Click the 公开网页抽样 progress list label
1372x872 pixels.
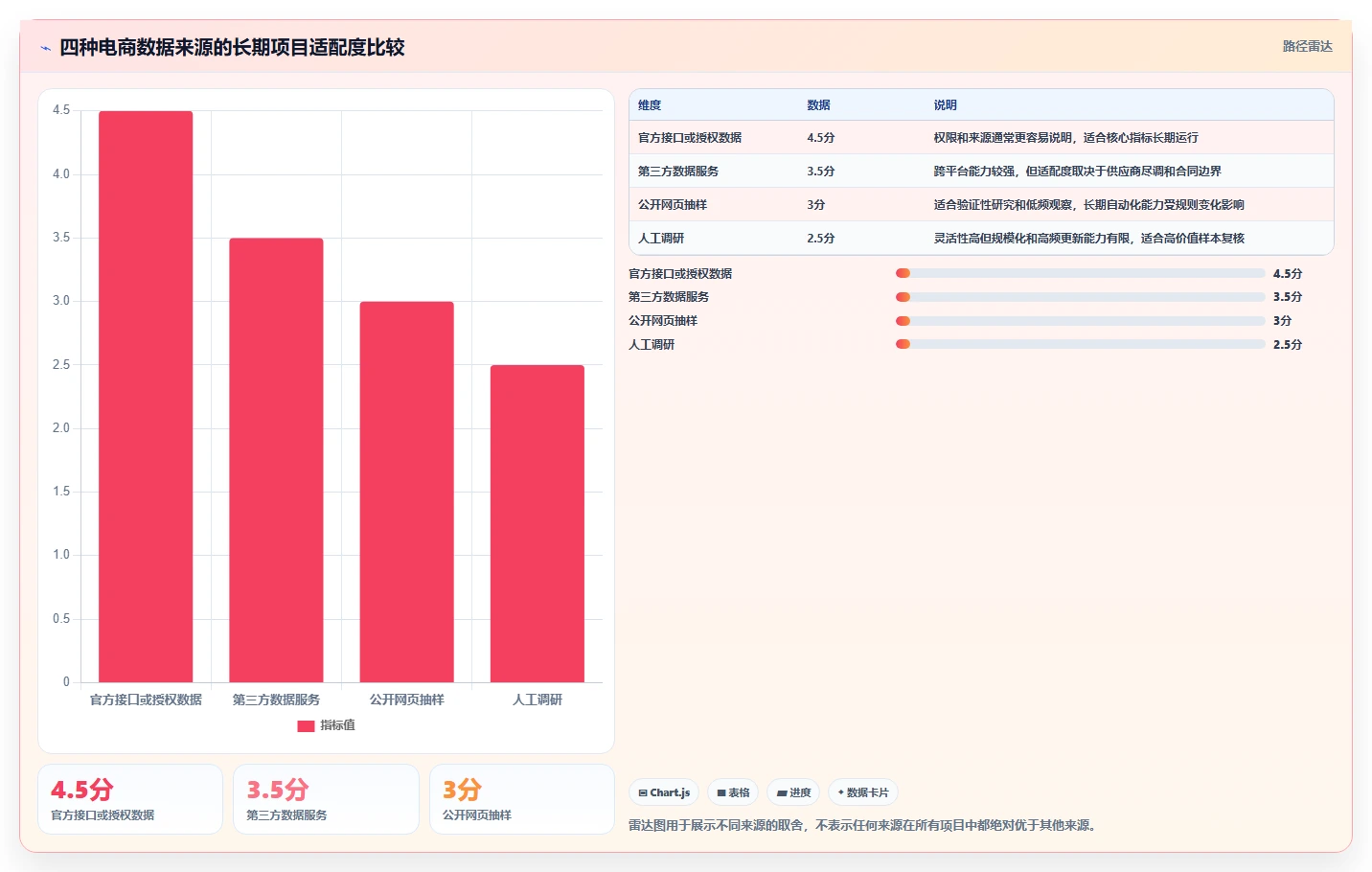tap(663, 321)
